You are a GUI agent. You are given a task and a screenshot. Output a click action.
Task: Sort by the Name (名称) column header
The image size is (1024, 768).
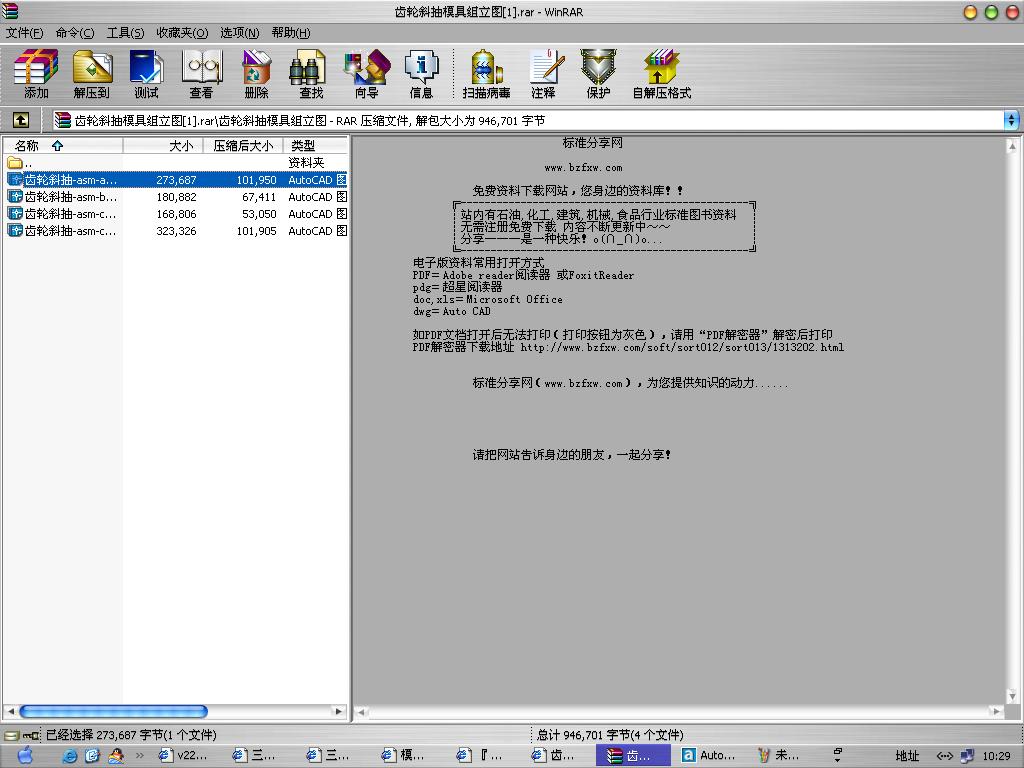pyautogui.click(x=63, y=146)
